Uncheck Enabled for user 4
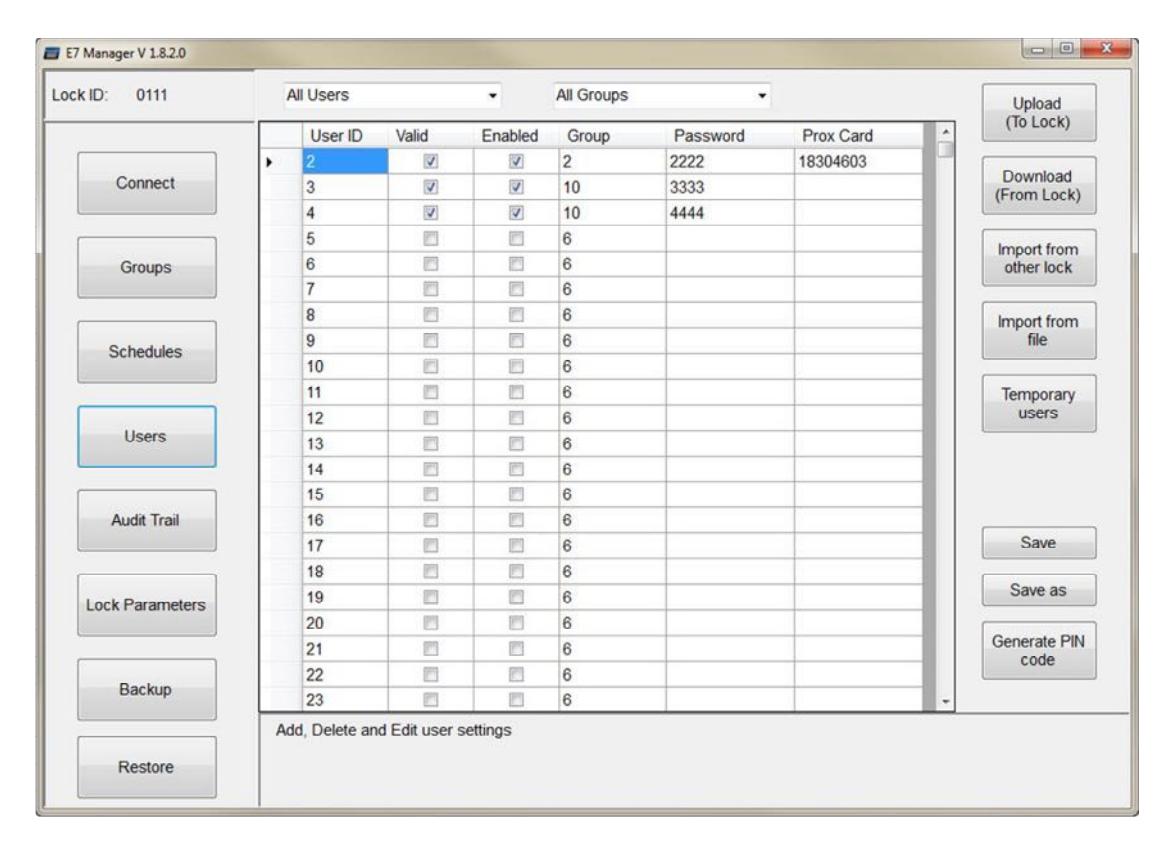 coord(516,213)
